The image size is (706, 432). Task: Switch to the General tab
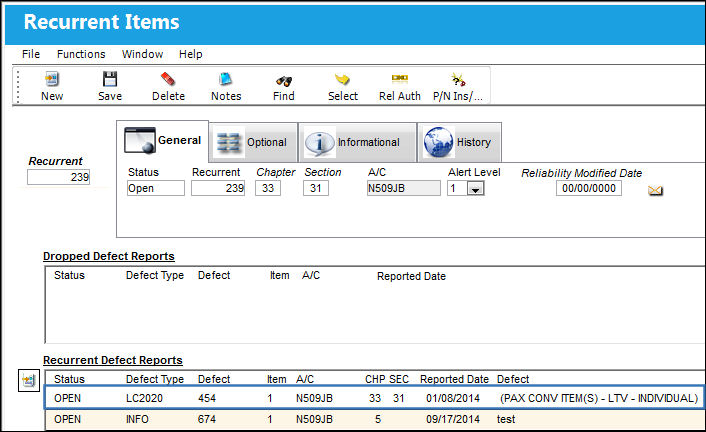163,141
